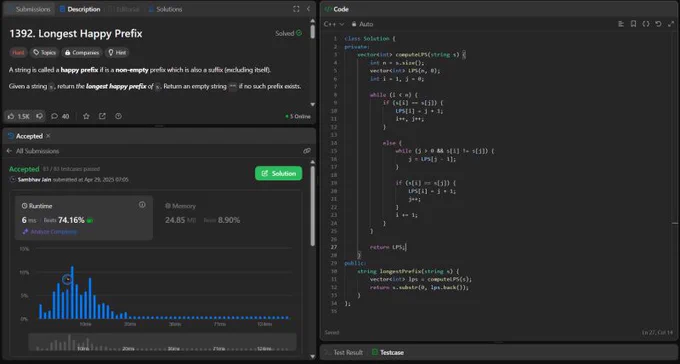Click the share problem icon
This screenshot has height=364, width=680.
[x=102, y=116]
